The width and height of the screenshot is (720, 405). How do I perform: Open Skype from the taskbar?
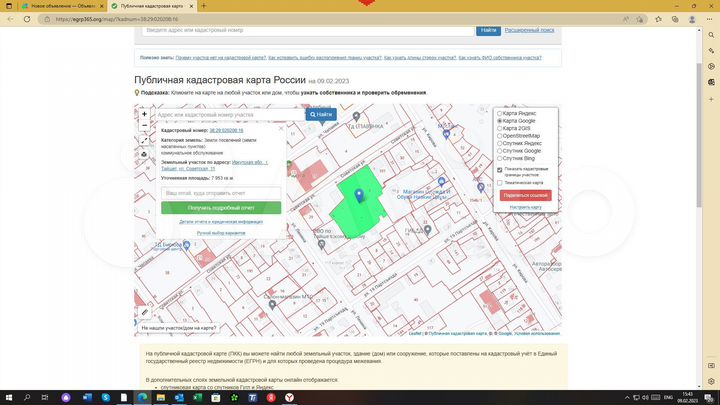pyautogui.click(x=106, y=397)
